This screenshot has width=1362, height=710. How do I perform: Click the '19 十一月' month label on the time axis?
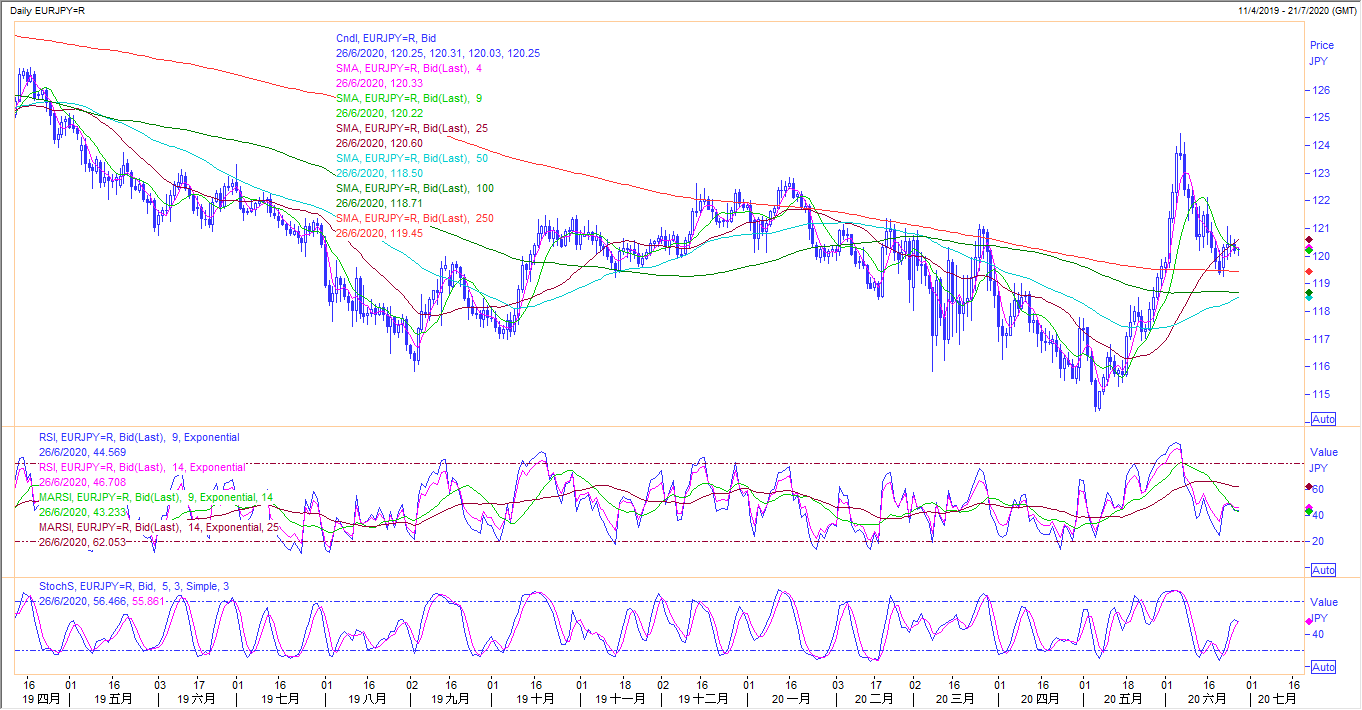[x=620, y=699]
